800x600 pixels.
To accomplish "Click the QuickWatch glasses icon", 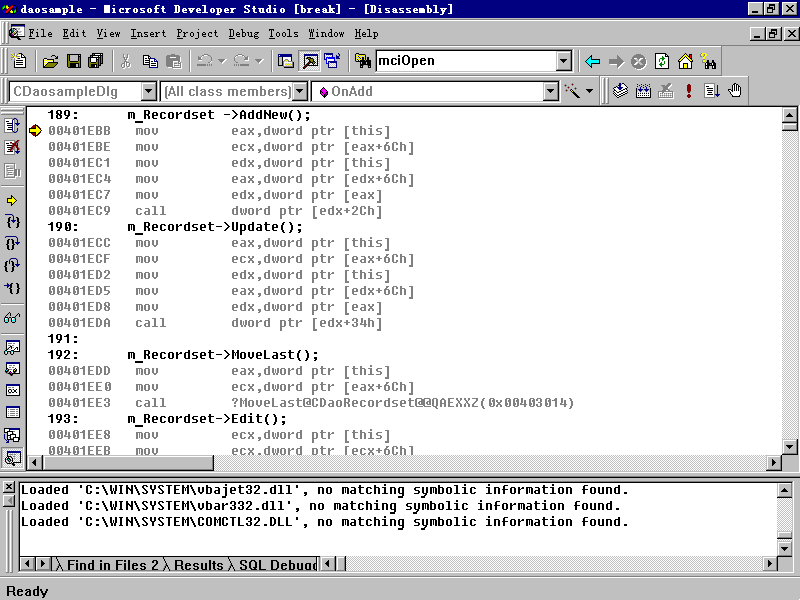I will coord(12,318).
